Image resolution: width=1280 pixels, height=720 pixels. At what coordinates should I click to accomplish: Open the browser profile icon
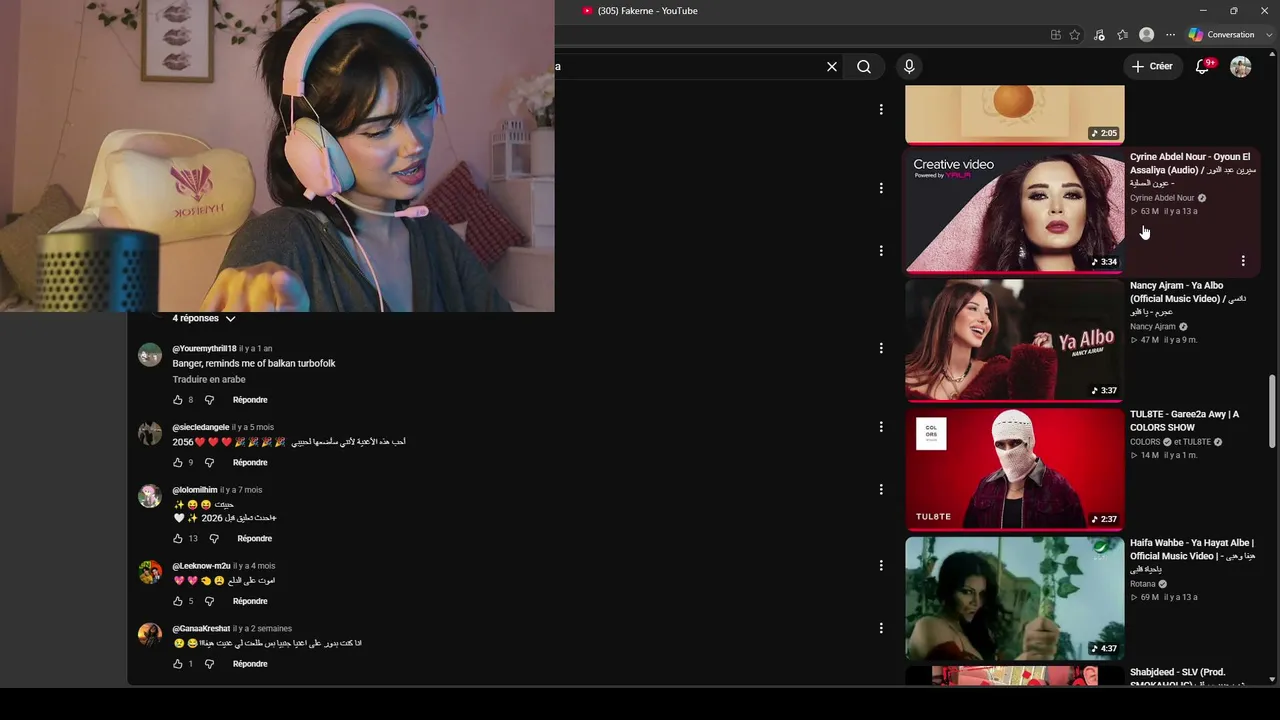click(1147, 35)
